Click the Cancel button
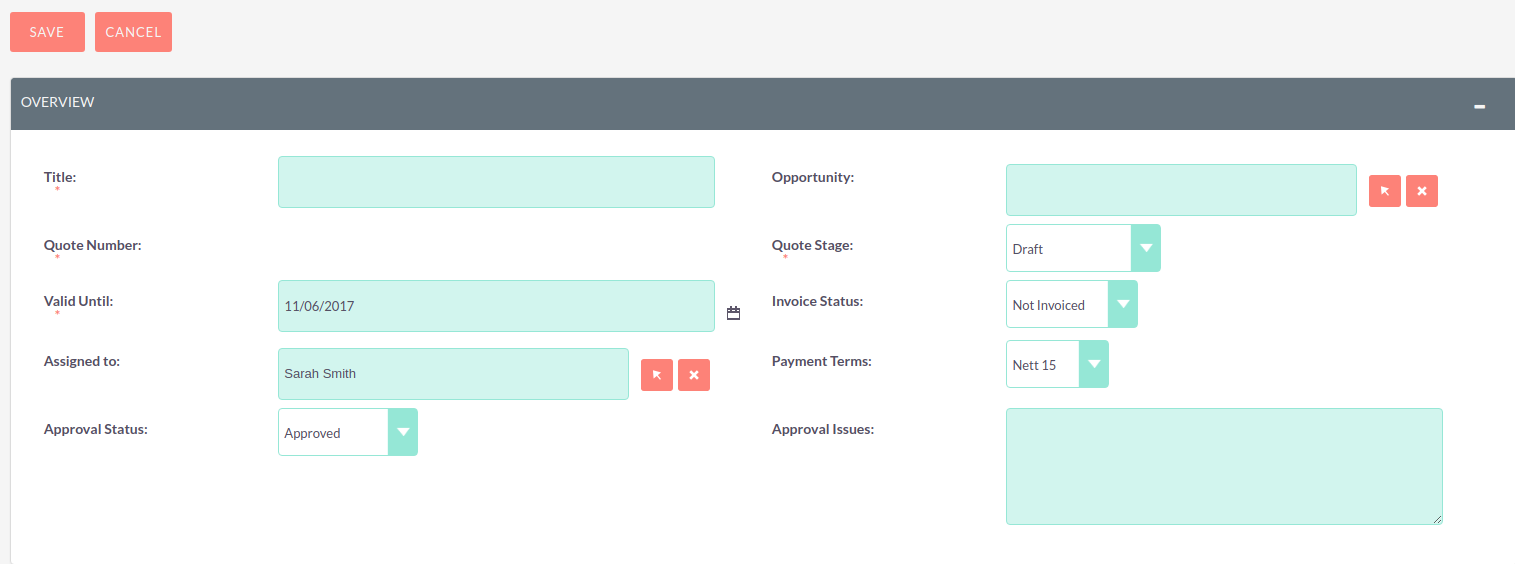The image size is (1515, 564). 133,32
